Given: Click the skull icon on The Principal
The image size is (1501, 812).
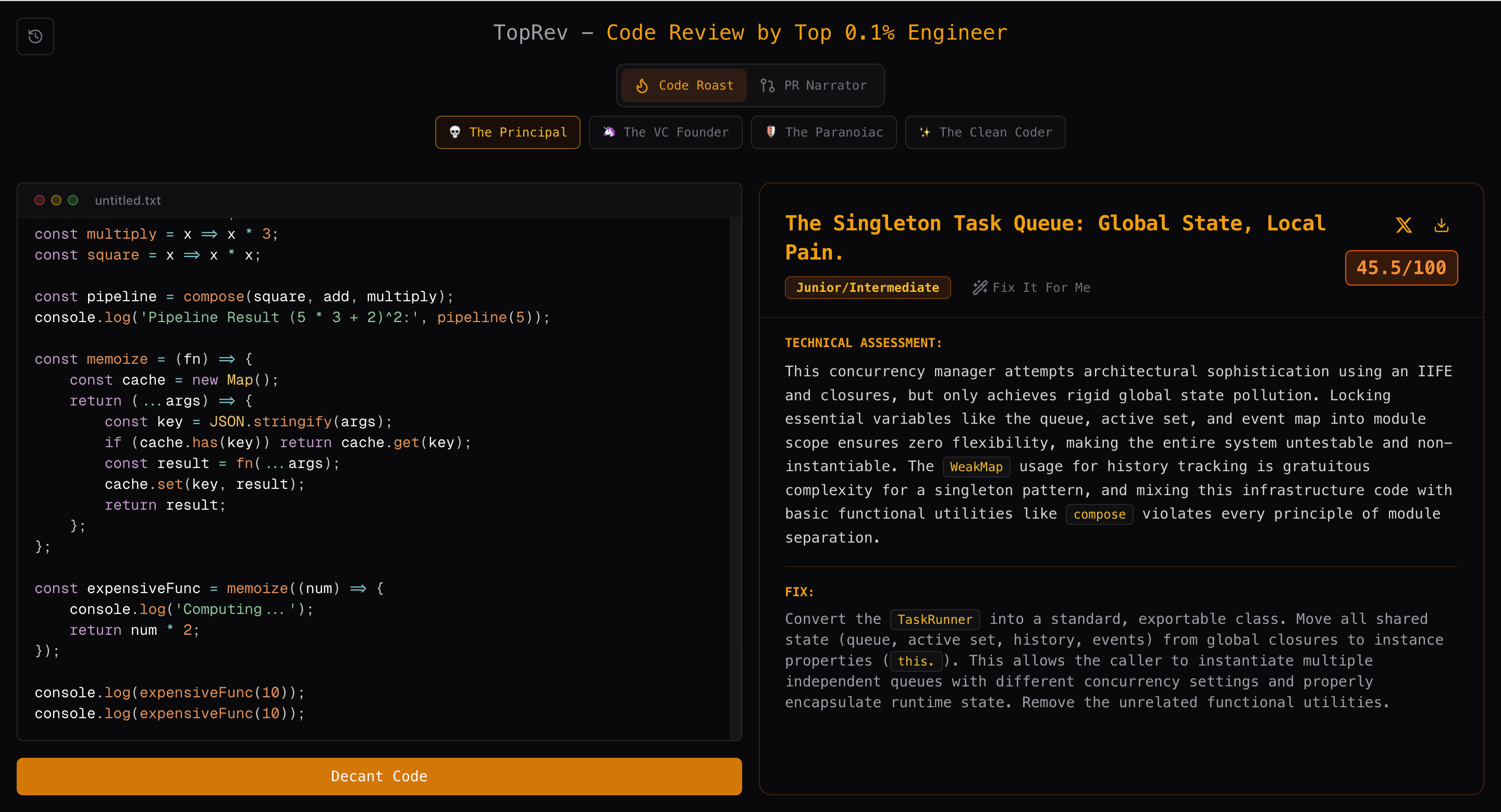Looking at the screenshot, I should coord(455,132).
